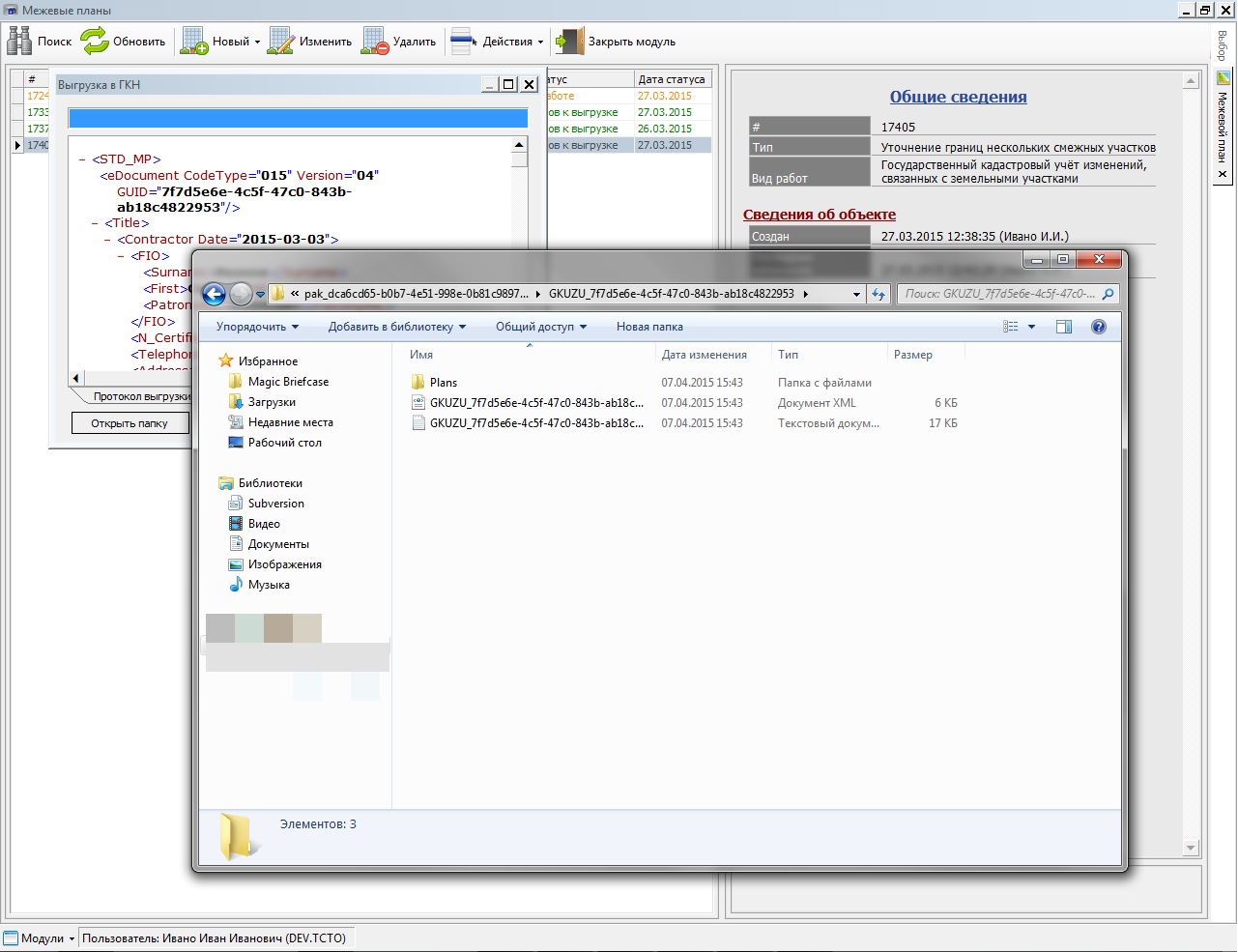
Task: Click the New plan icon (Новый)
Action: tap(194, 41)
